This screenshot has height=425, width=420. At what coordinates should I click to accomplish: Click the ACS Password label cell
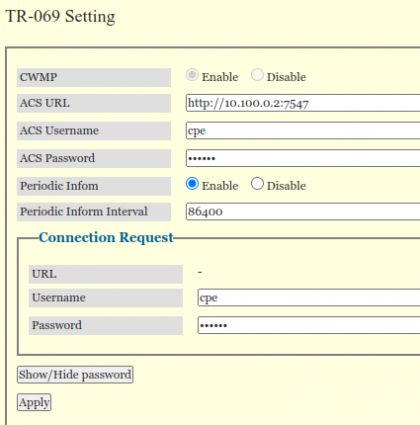[94, 158]
